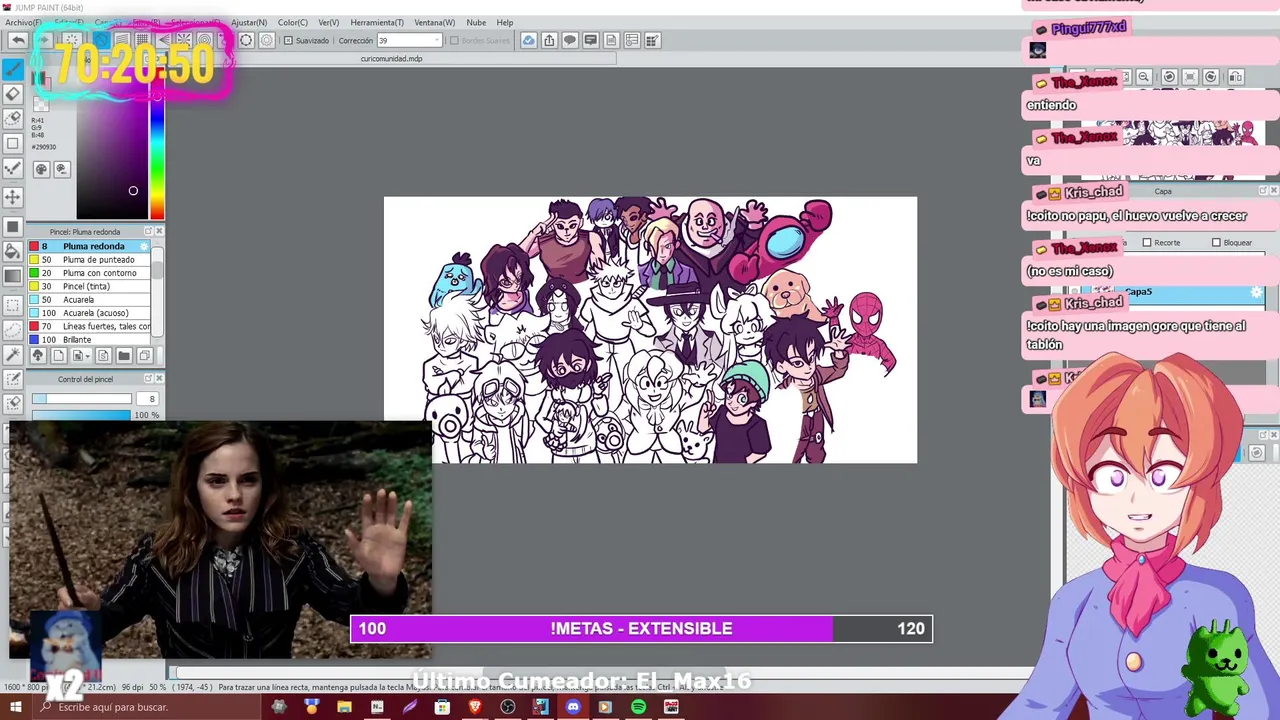This screenshot has width=1280, height=720.
Task: Adjust the brush opacity slider at 100%
Action: (82, 415)
